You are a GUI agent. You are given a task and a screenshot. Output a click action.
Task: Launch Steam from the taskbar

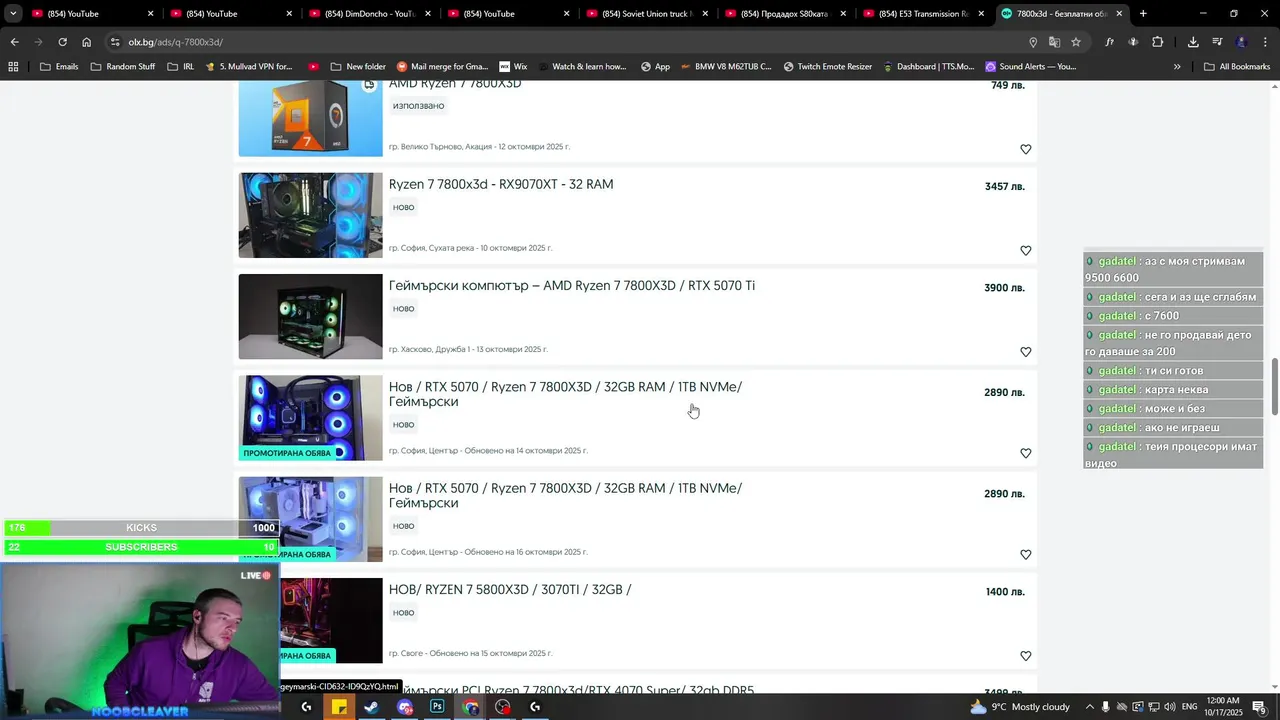pos(371,707)
